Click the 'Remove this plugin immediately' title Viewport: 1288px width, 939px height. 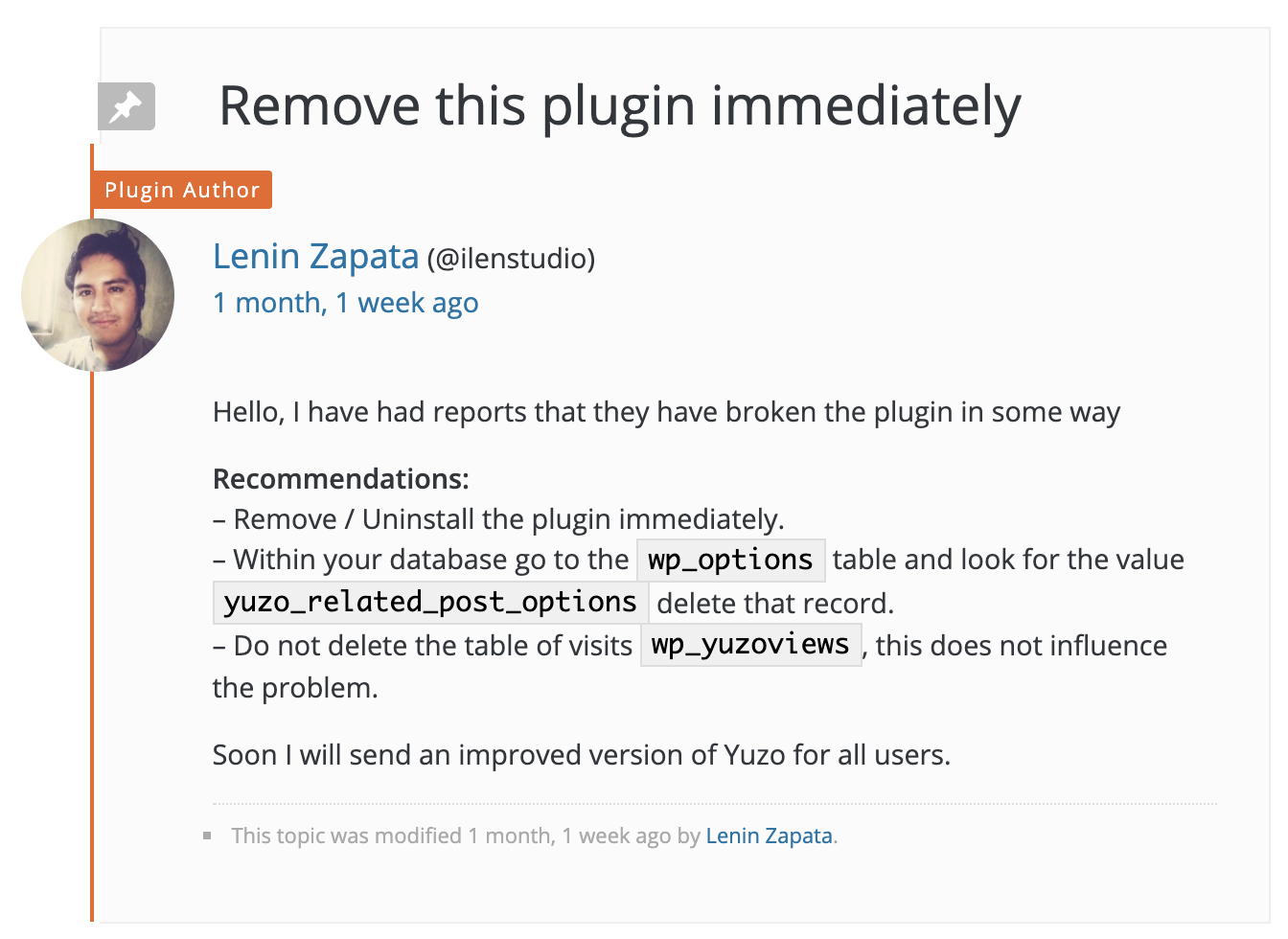click(x=619, y=105)
